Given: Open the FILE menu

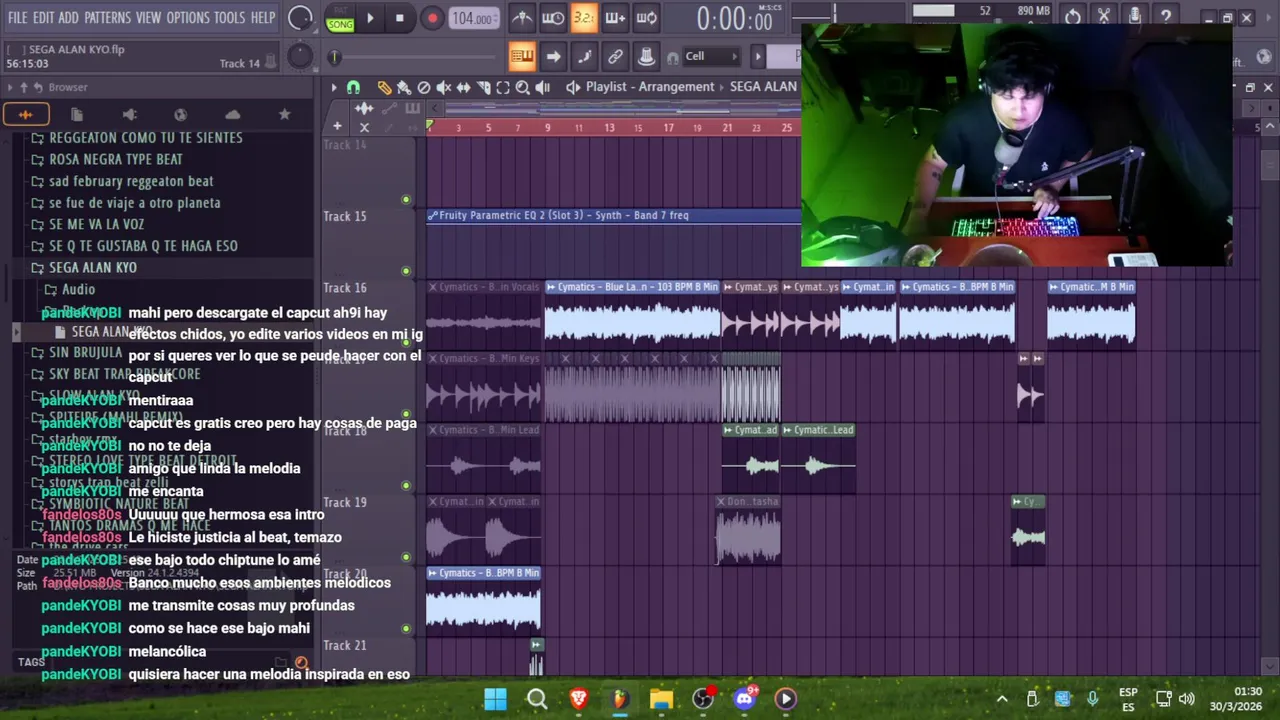Looking at the screenshot, I should [18, 18].
